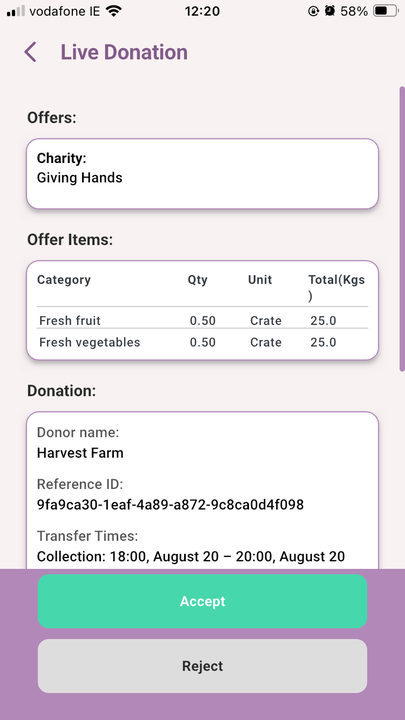Screen dimensions: 405x720
Task: Tap the back arrow icon
Action: (x=30, y=52)
